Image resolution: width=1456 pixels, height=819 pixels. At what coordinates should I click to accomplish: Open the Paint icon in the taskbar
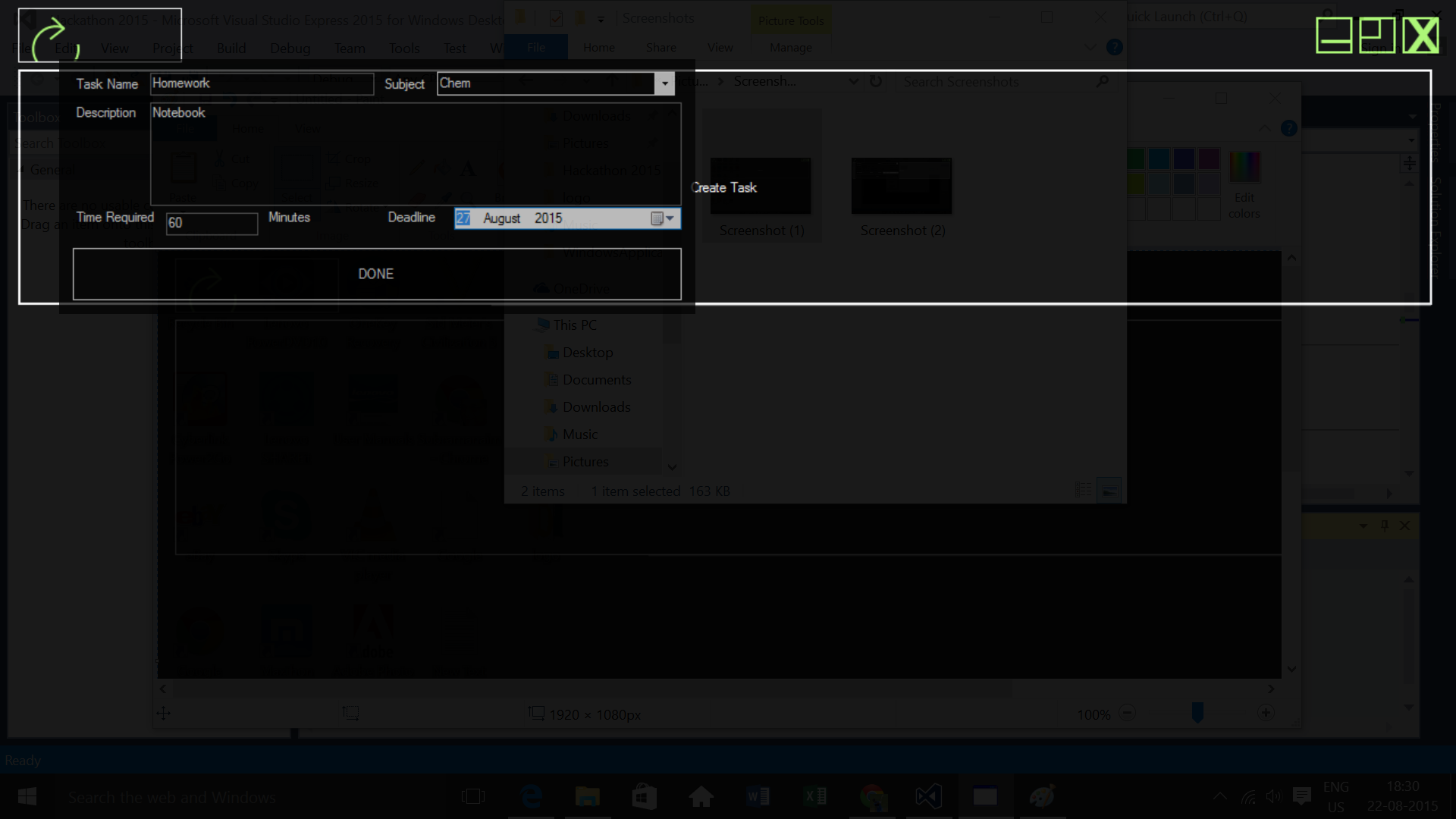coord(1042,796)
